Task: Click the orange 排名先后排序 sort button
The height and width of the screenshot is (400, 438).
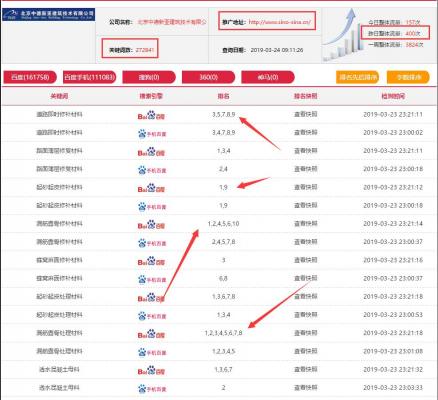Action: [x=358, y=77]
